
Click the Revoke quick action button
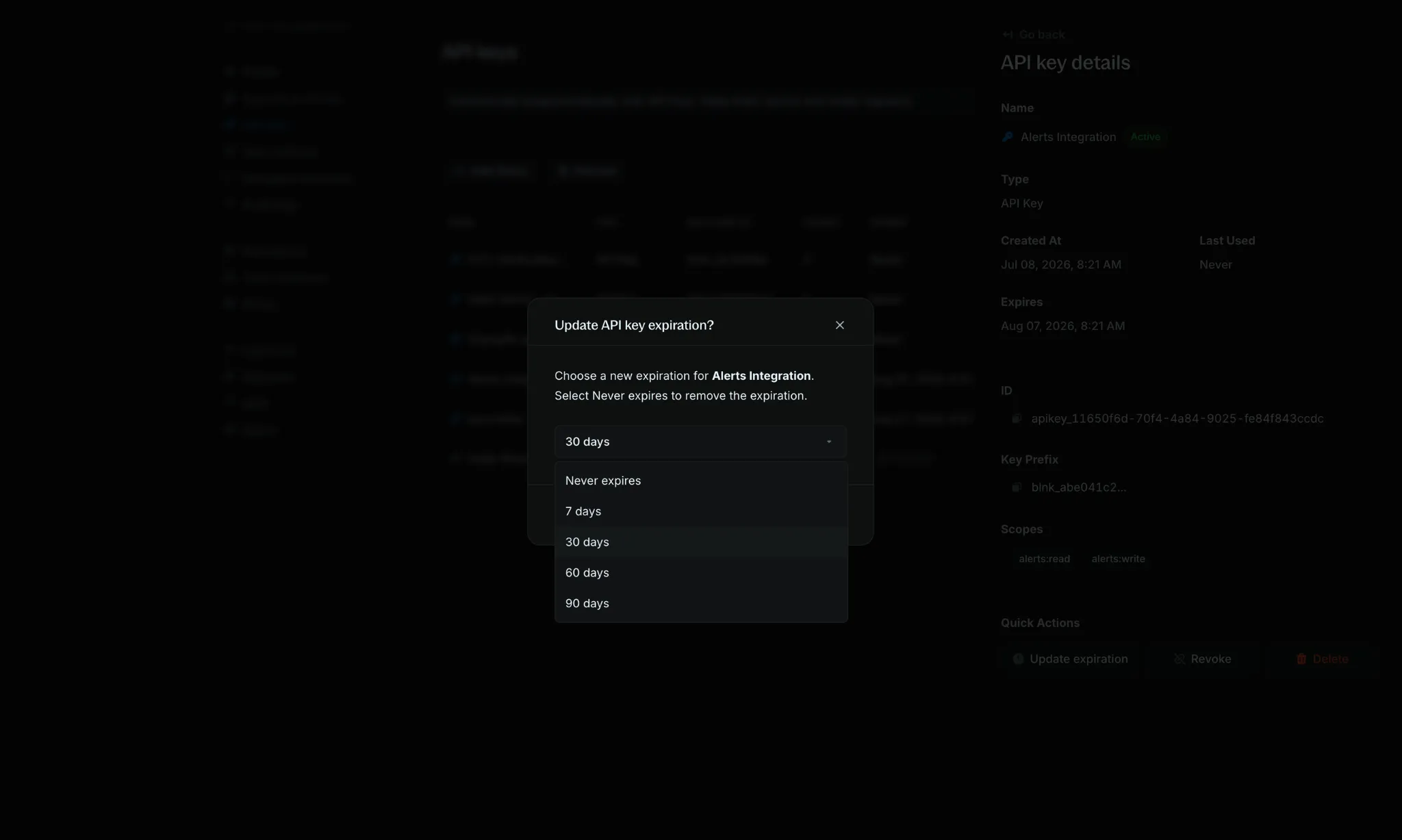pyautogui.click(x=1202, y=659)
